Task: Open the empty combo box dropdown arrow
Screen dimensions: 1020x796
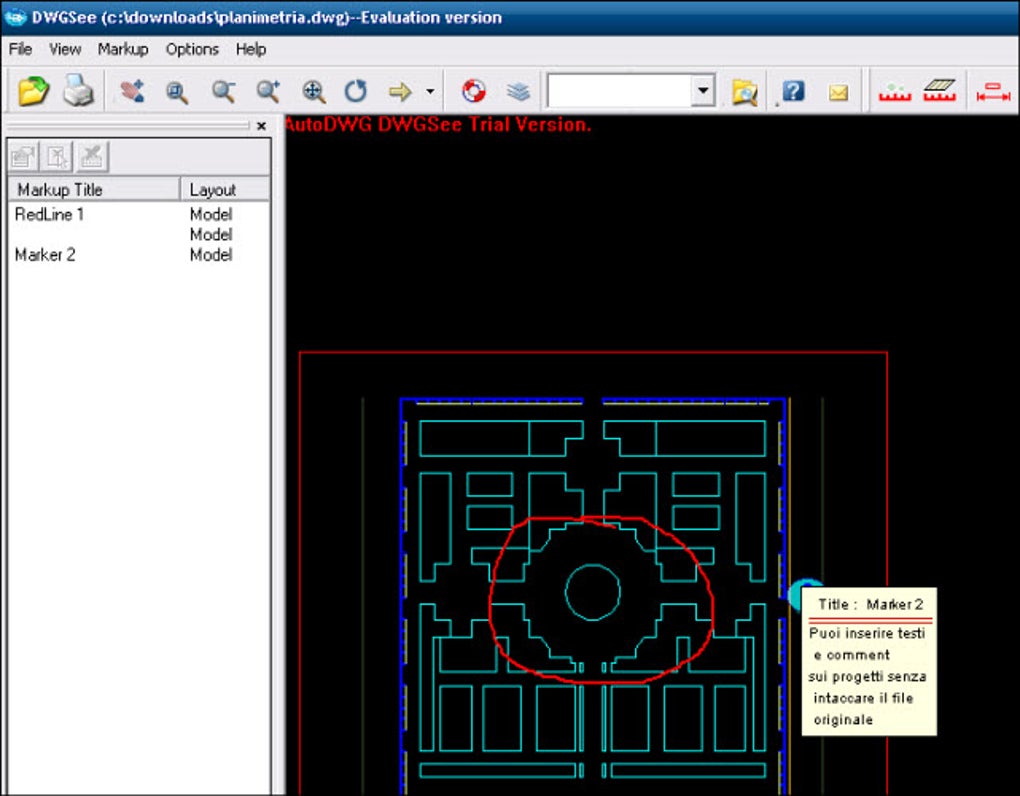Action: (703, 92)
